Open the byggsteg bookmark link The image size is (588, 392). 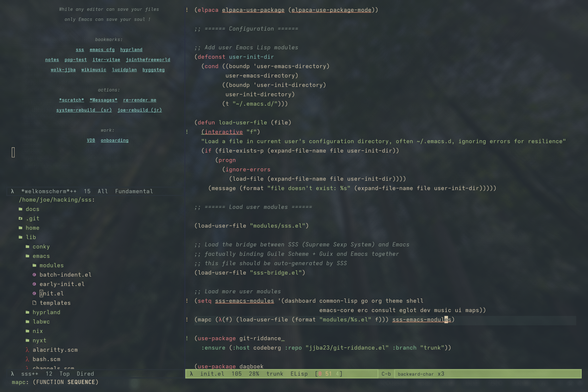click(x=153, y=70)
